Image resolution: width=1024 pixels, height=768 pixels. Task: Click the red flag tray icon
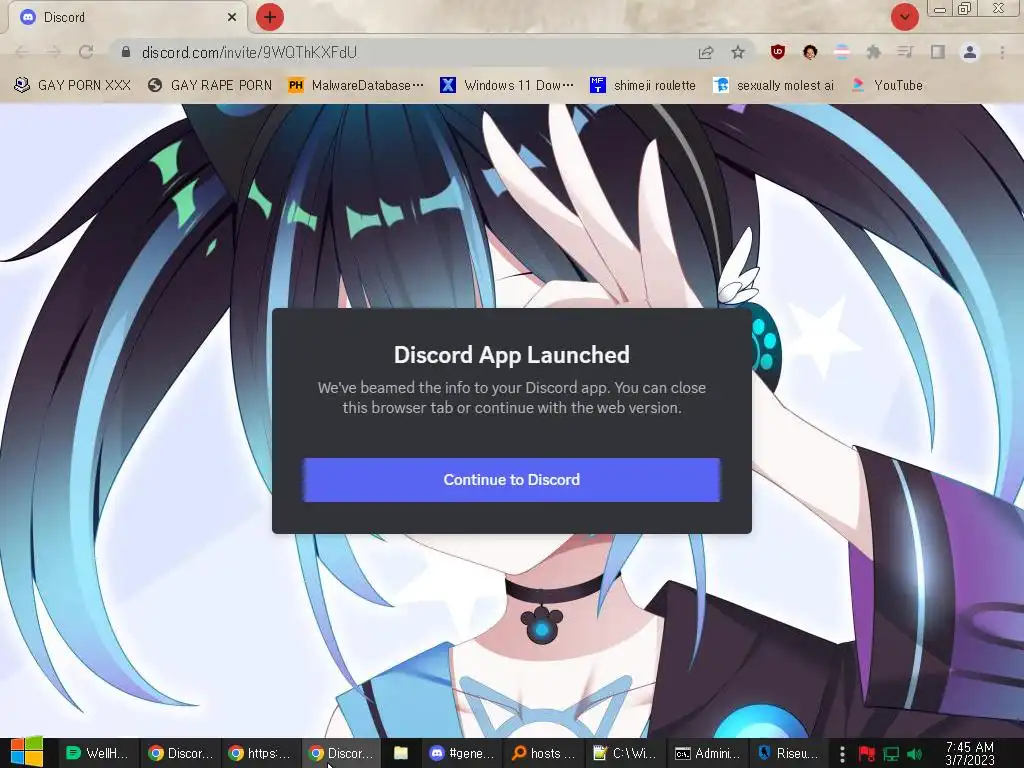(867, 754)
